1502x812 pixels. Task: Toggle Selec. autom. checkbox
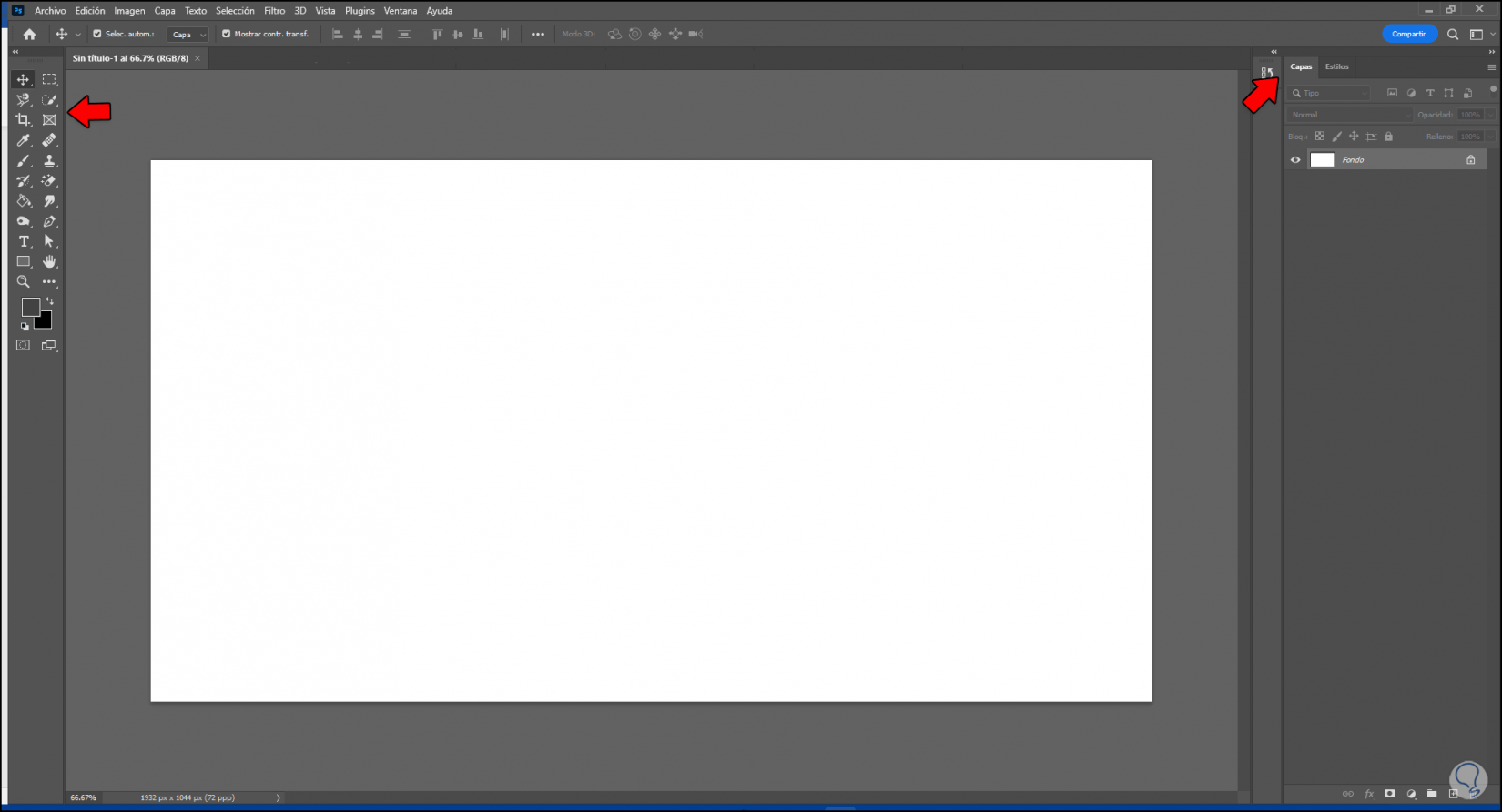pos(97,34)
